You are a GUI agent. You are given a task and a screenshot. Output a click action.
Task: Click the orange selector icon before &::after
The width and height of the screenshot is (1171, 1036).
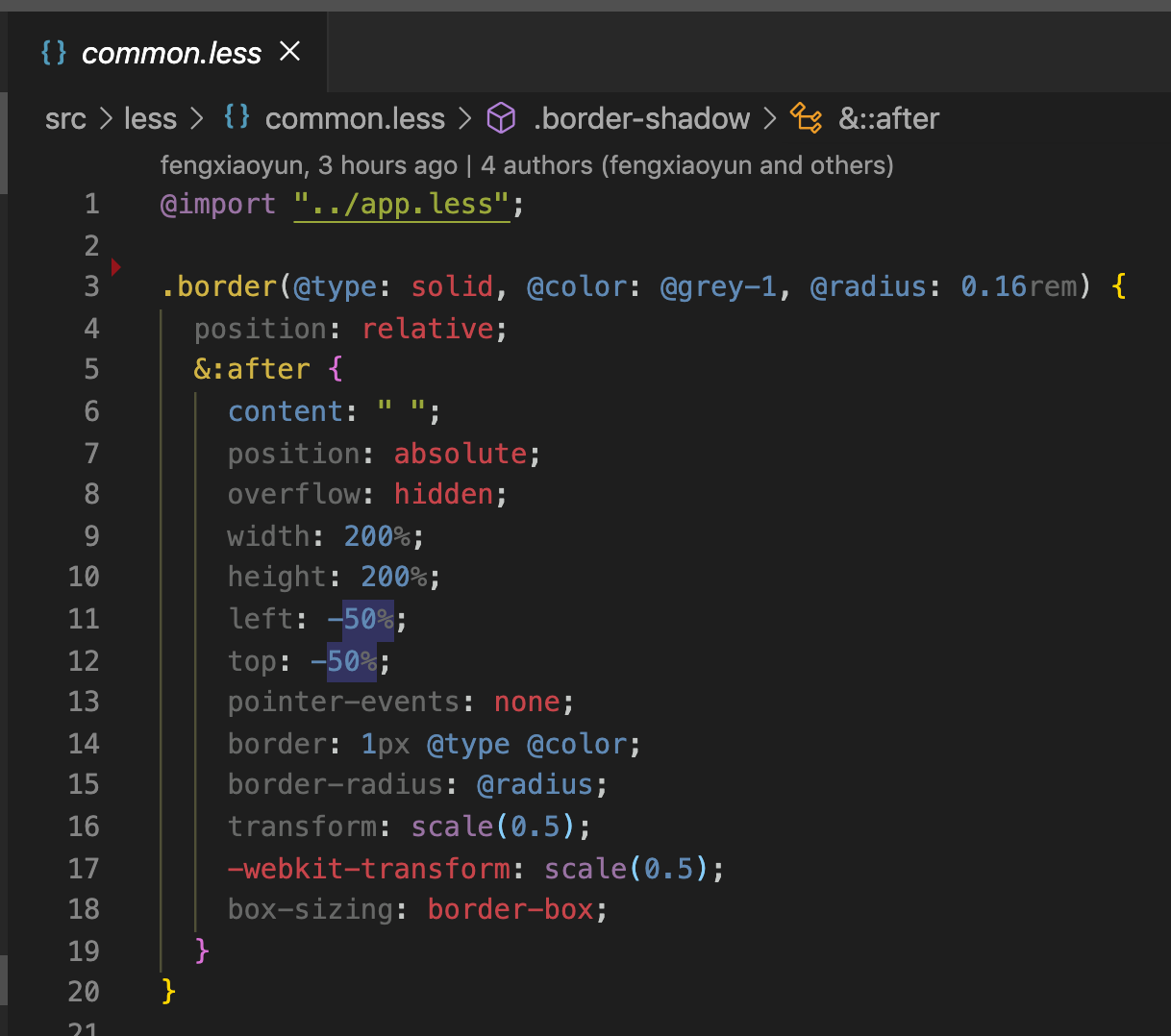(806, 118)
